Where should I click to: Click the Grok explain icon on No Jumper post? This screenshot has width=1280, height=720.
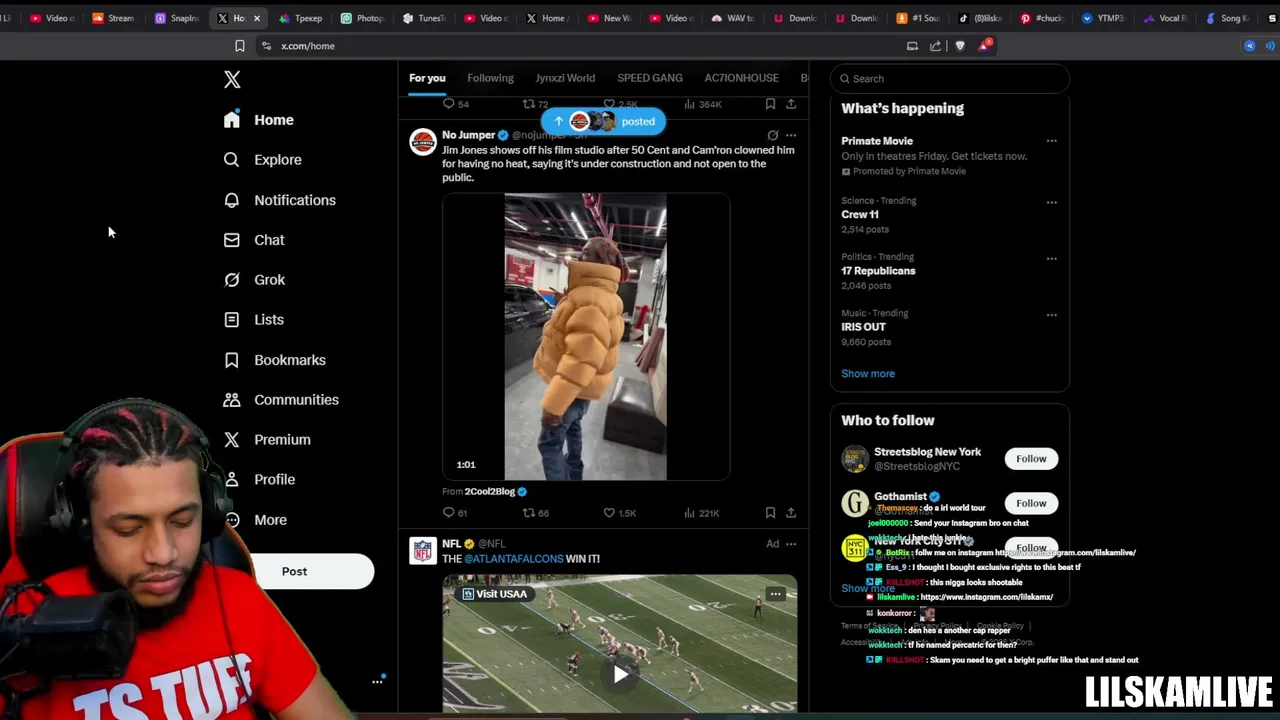pos(772,135)
